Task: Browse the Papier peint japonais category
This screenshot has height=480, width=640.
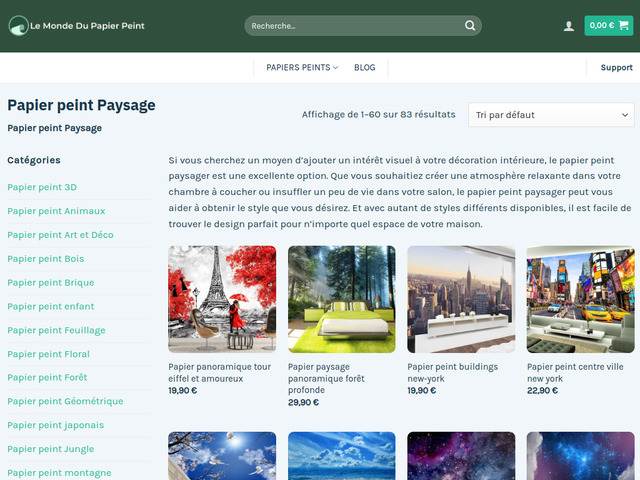Action: point(55,425)
